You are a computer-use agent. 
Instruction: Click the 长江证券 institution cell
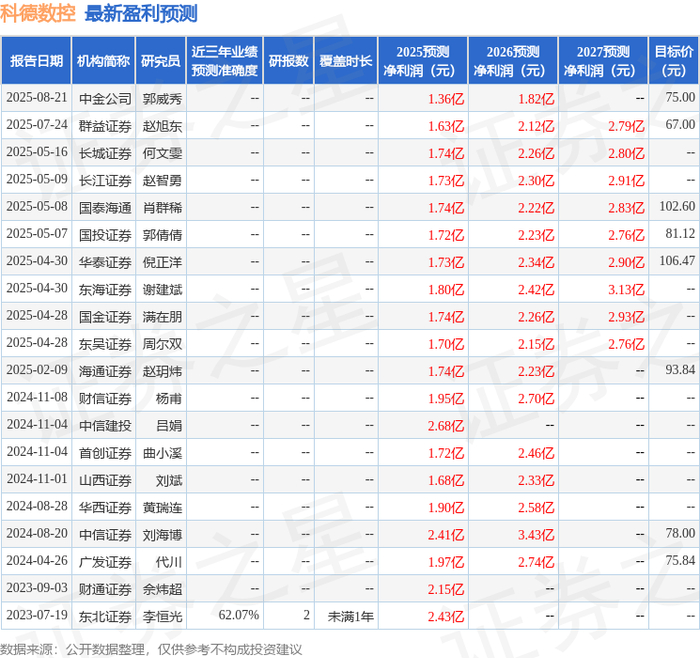(105, 180)
